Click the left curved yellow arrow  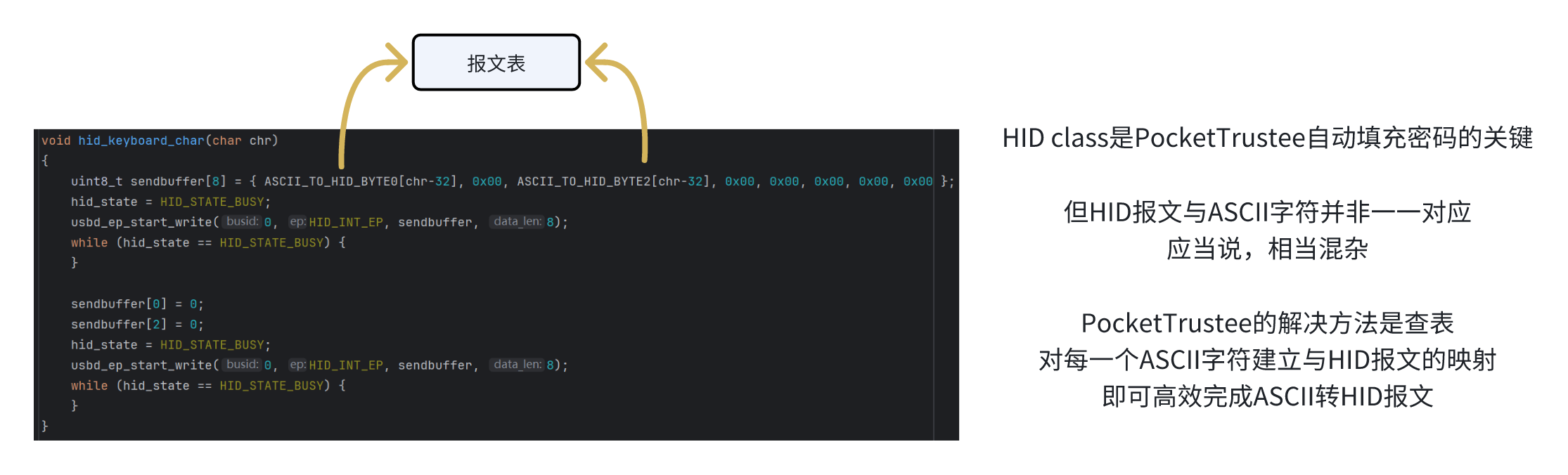tap(373, 105)
